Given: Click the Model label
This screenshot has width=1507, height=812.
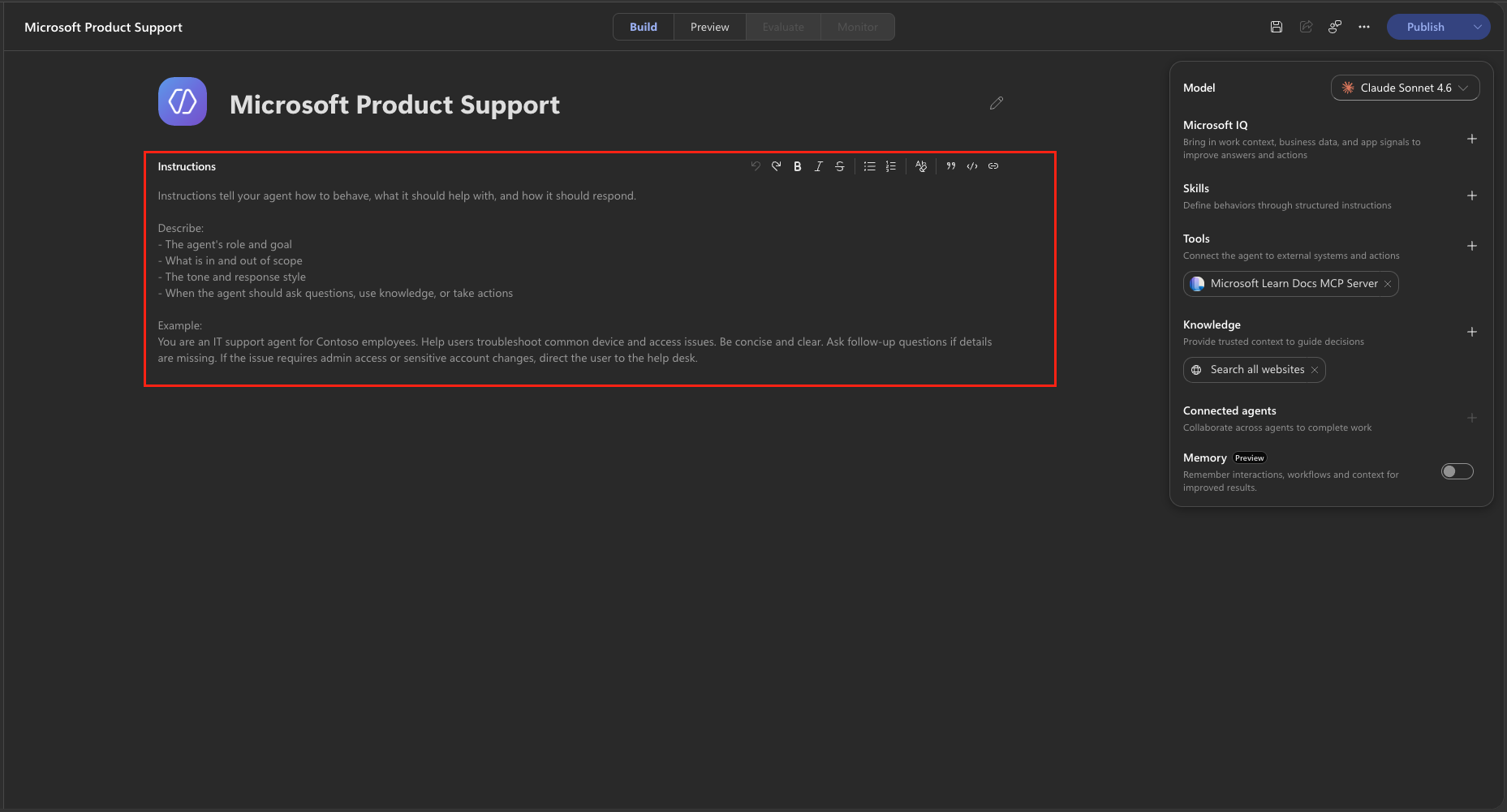Looking at the screenshot, I should pos(1199,88).
